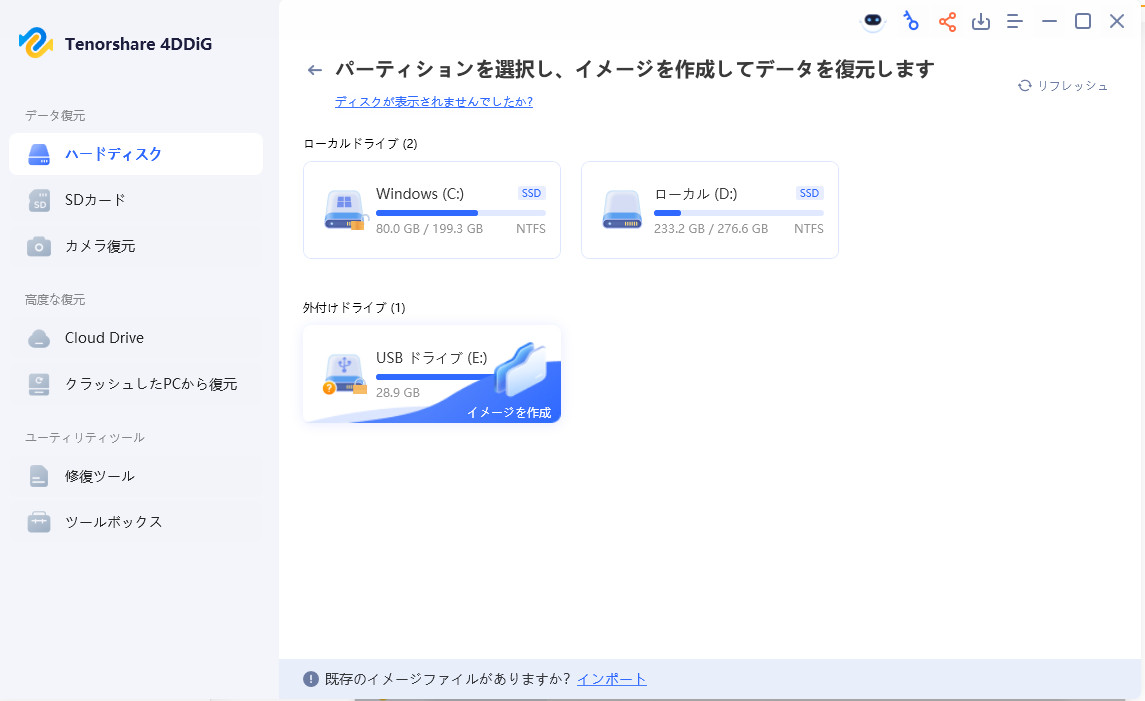Open the ディスクが表示されませんでしたか? help link
The image size is (1145, 701).
point(434,102)
